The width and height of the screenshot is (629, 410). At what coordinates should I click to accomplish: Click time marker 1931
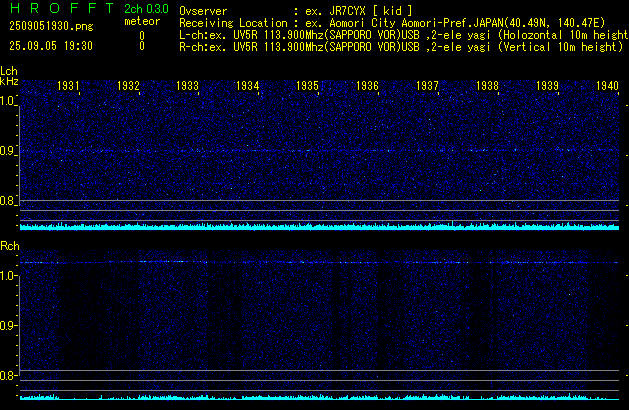point(68,85)
